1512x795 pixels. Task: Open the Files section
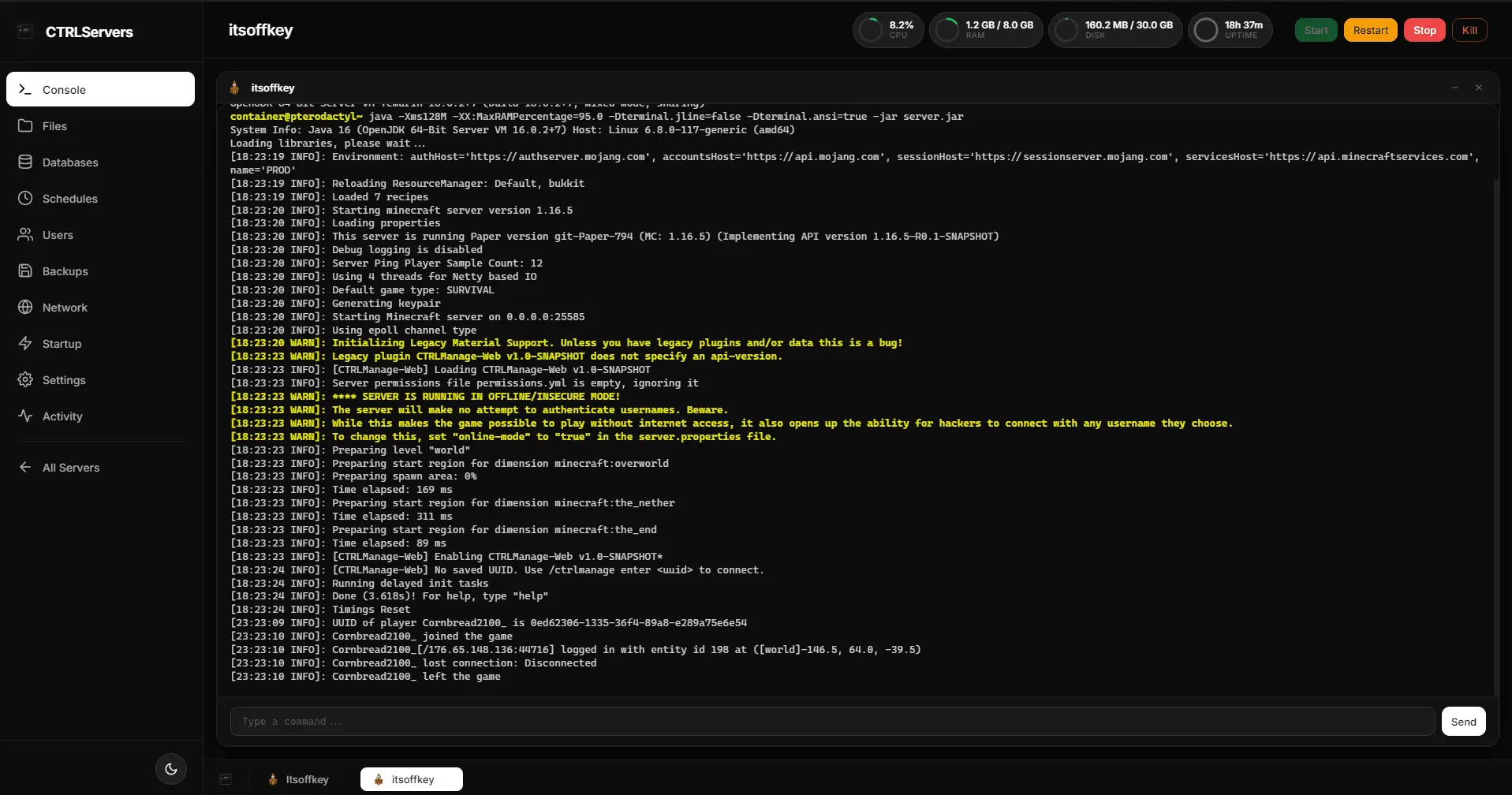point(100,125)
